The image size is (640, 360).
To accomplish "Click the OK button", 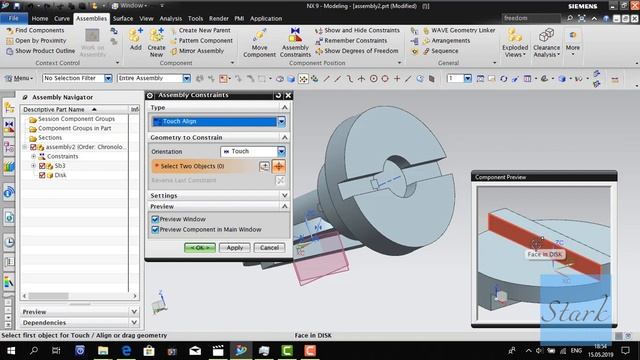I will tap(200, 248).
